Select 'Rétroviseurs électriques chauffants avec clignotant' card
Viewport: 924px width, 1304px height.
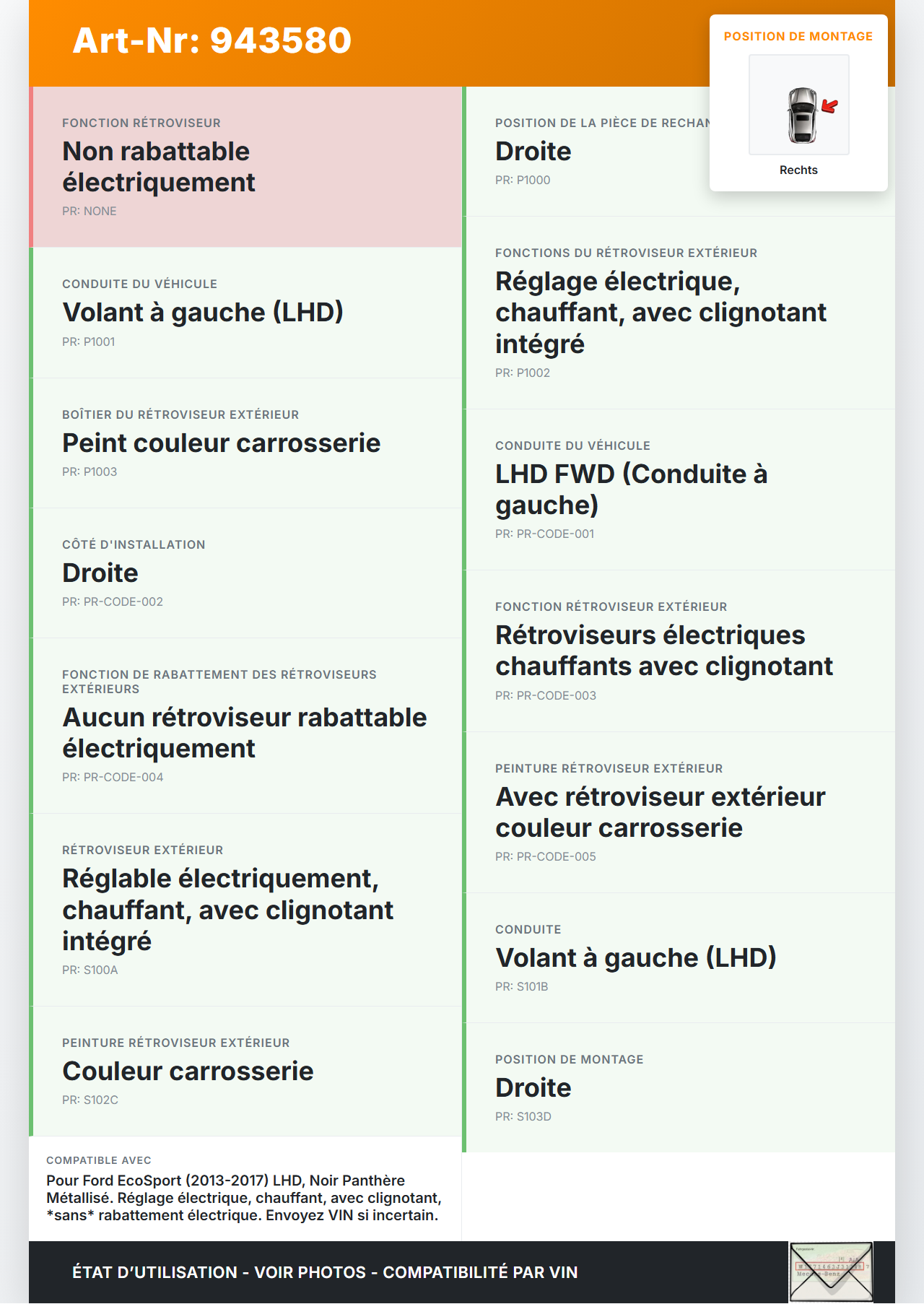[x=679, y=651]
